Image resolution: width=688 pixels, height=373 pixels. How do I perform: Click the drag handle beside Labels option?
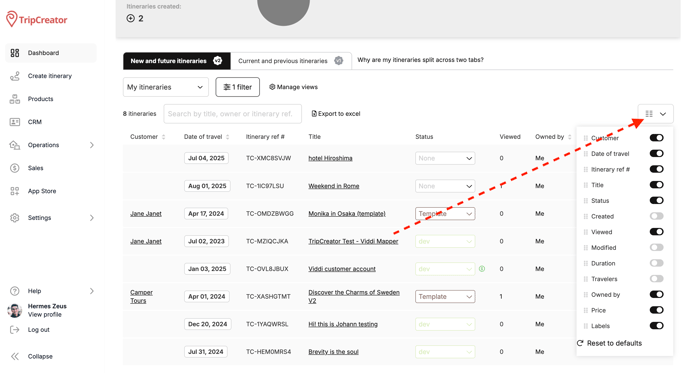click(x=585, y=326)
